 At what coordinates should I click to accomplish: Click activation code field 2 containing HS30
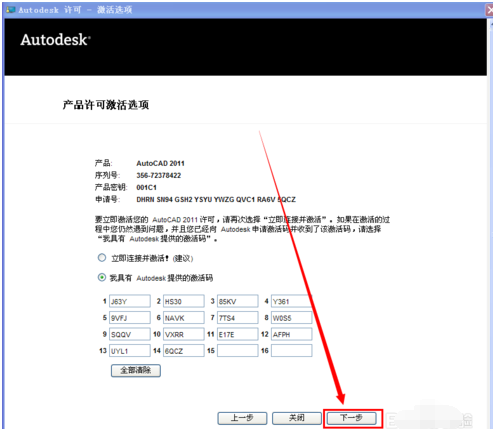[184, 301]
